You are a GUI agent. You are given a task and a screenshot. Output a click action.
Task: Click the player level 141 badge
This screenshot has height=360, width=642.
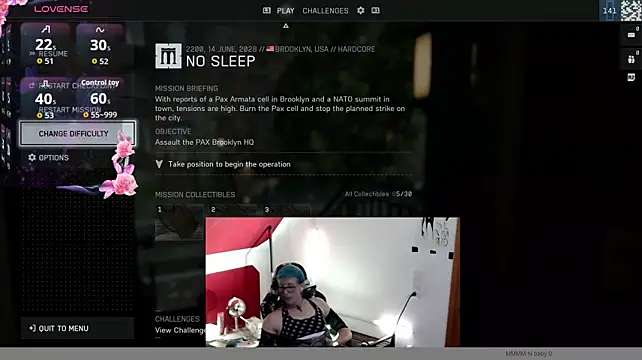(x=609, y=11)
